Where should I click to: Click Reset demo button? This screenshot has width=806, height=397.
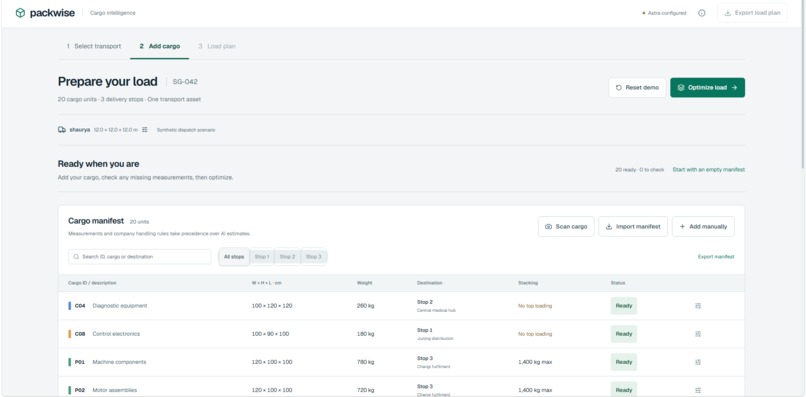click(x=637, y=87)
